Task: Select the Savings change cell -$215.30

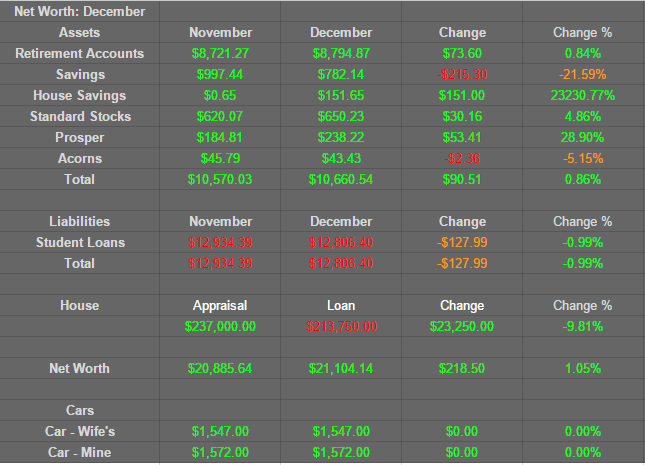Action: (x=462, y=74)
